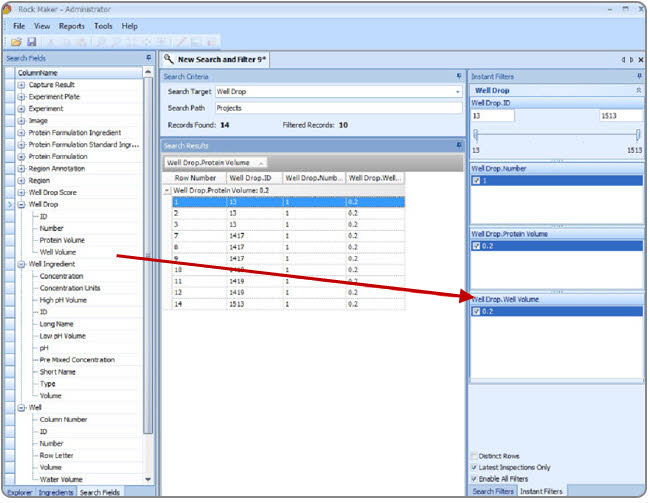This screenshot has height=503, width=650.
Task: Collapse the Well Drop.Protein Volume: 0.2 group row
Action: 167,190
